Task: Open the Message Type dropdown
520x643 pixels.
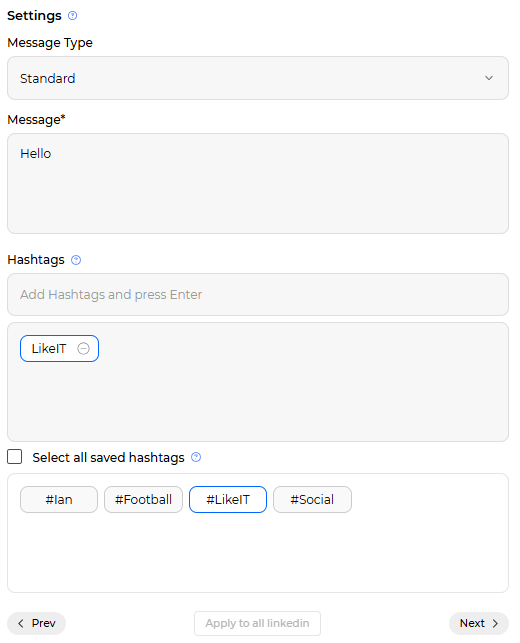Action: click(x=258, y=78)
